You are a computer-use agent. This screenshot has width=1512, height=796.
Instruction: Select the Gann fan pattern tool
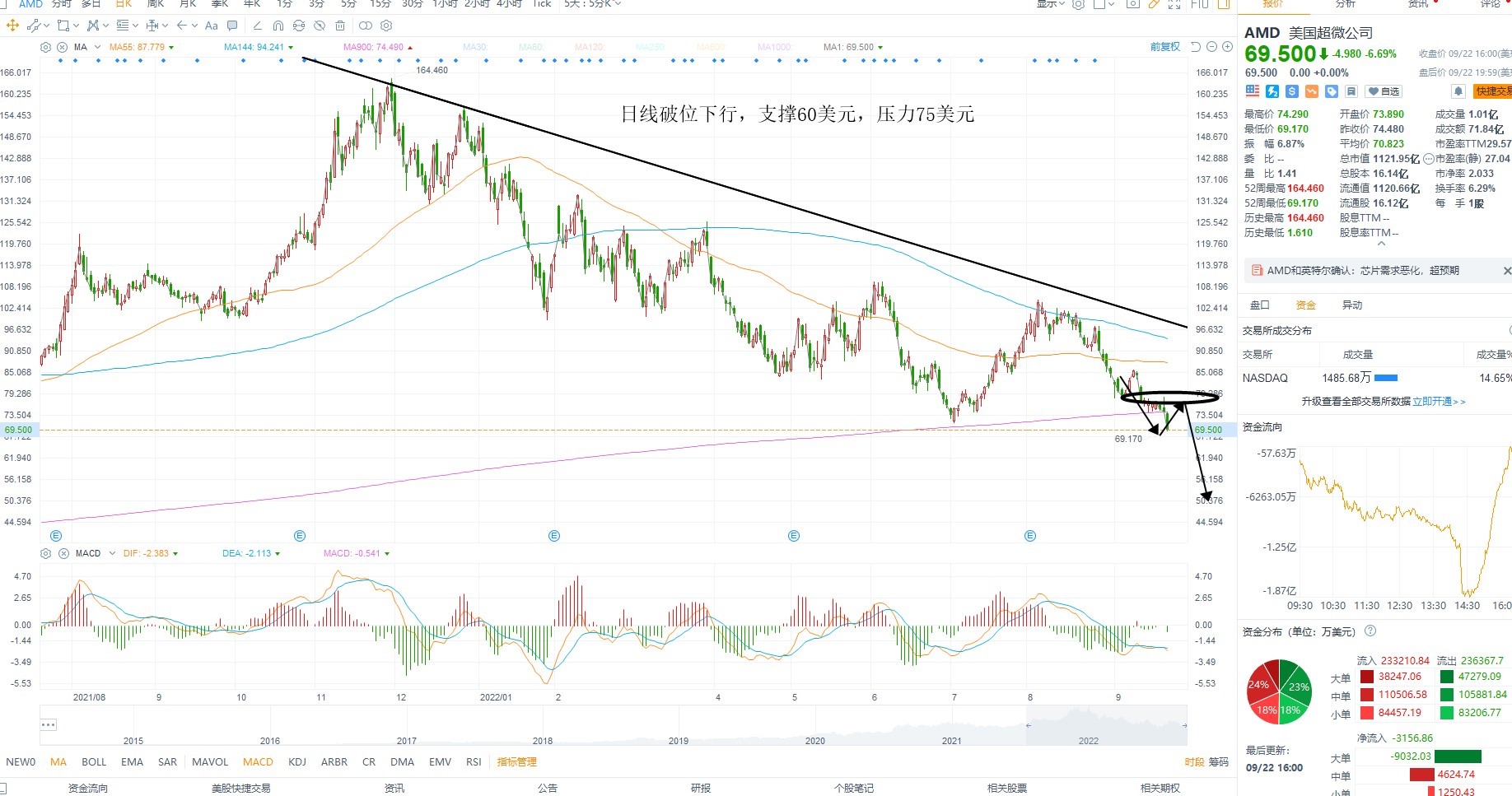[93, 26]
